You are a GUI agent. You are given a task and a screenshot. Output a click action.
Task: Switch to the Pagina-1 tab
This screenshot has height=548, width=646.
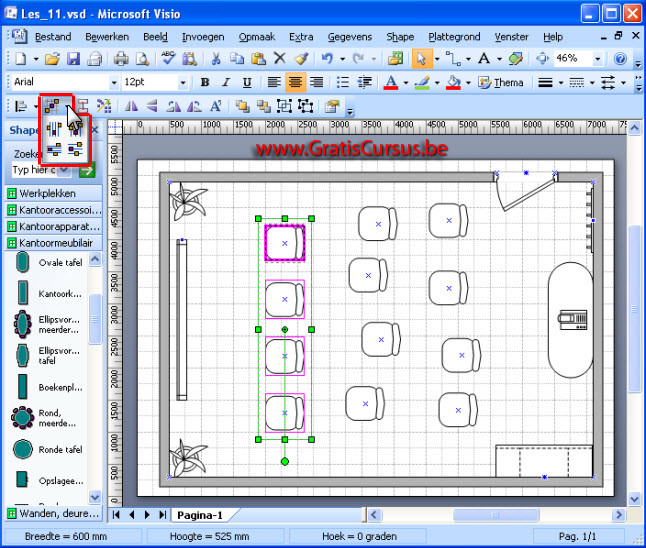tap(200, 515)
